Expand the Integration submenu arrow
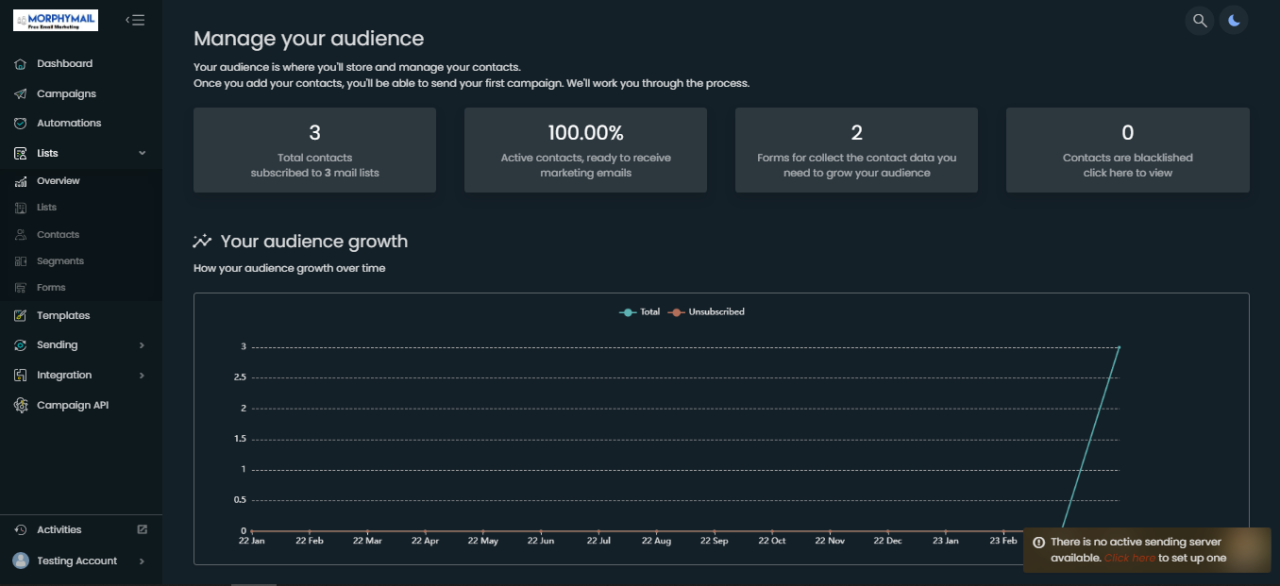 click(x=142, y=376)
